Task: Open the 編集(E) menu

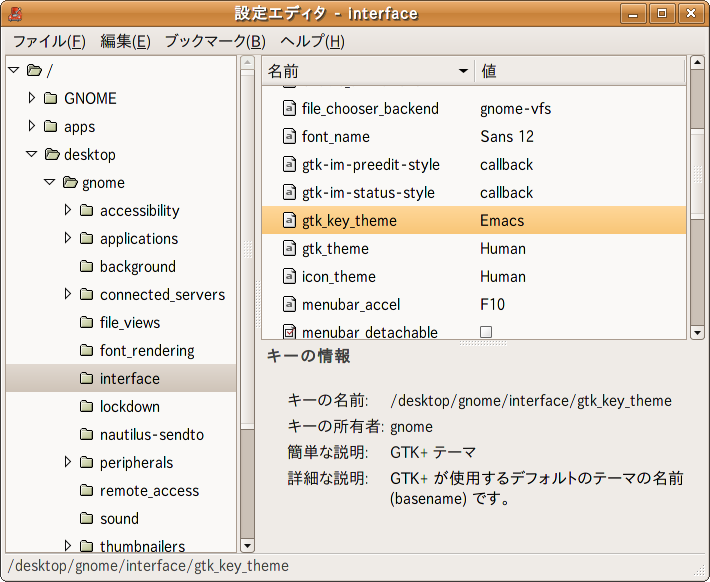Action: (125, 42)
